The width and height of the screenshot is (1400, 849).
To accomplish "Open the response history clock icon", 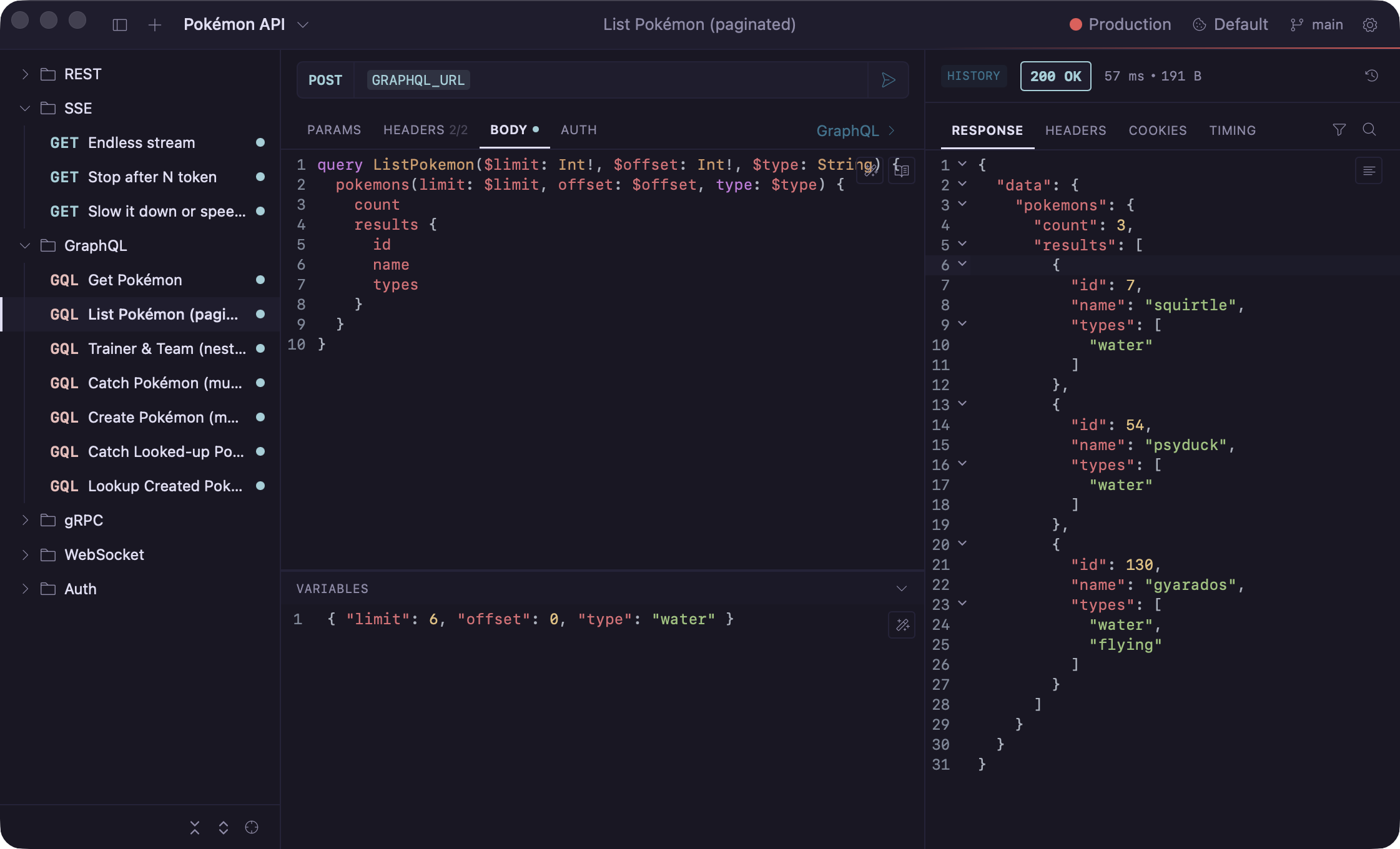I will [x=1371, y=76].
